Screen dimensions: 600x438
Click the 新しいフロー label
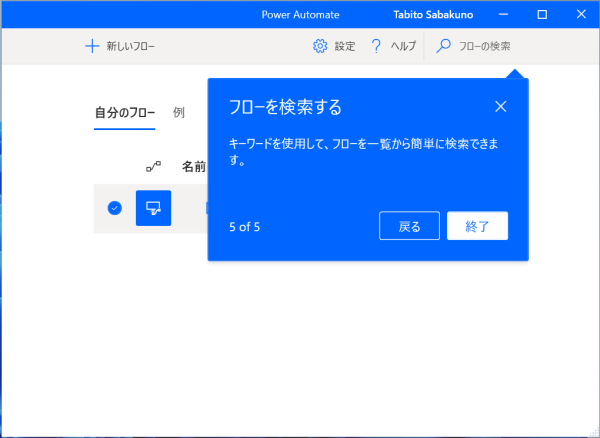coord(130,47)
